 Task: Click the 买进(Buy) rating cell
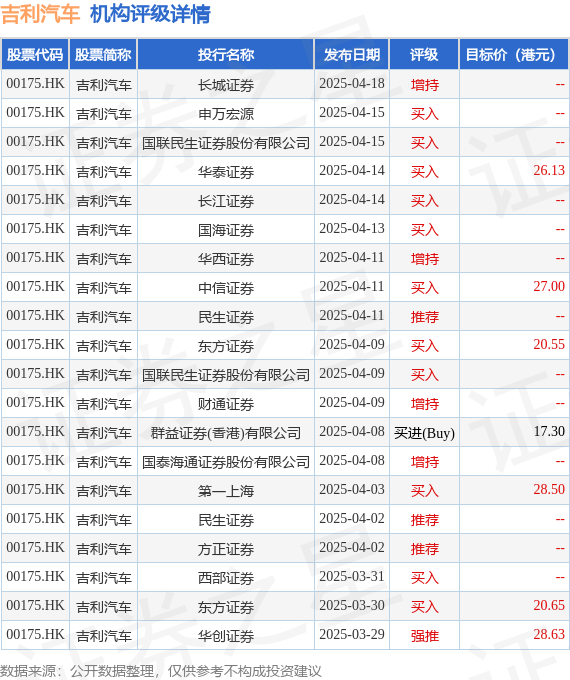424,433
